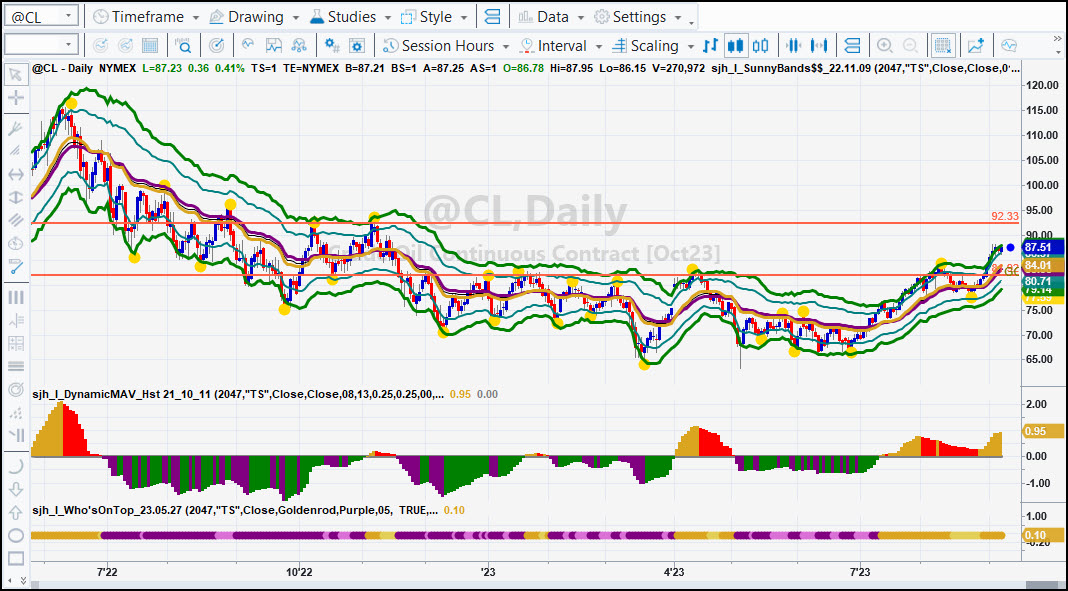
Task: Click the 7'23 date axis label
Action: tap(860, 571)
